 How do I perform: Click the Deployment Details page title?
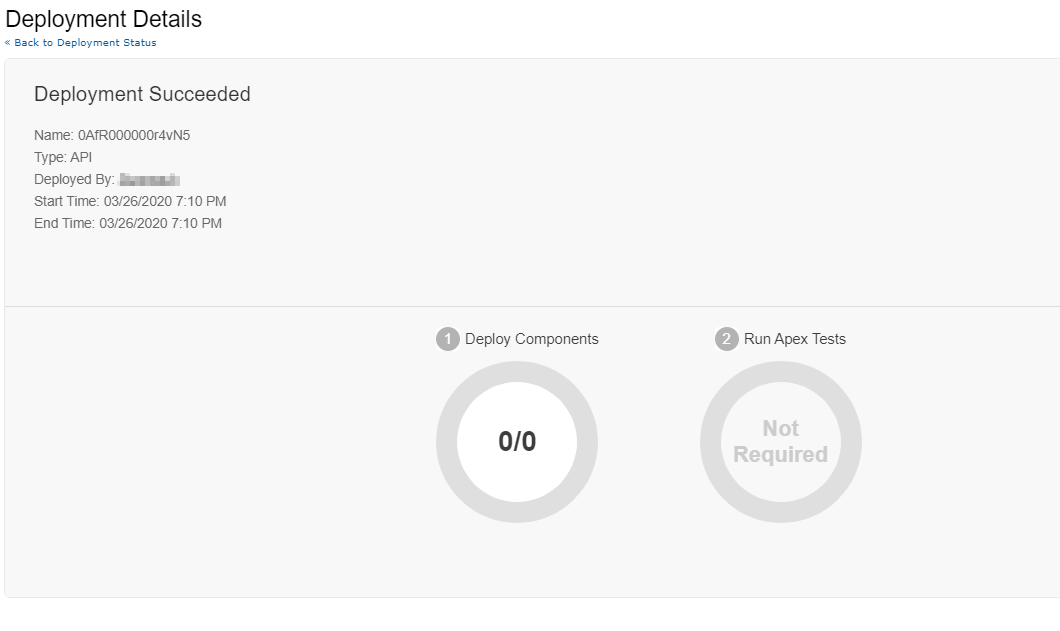click(104, 19)
